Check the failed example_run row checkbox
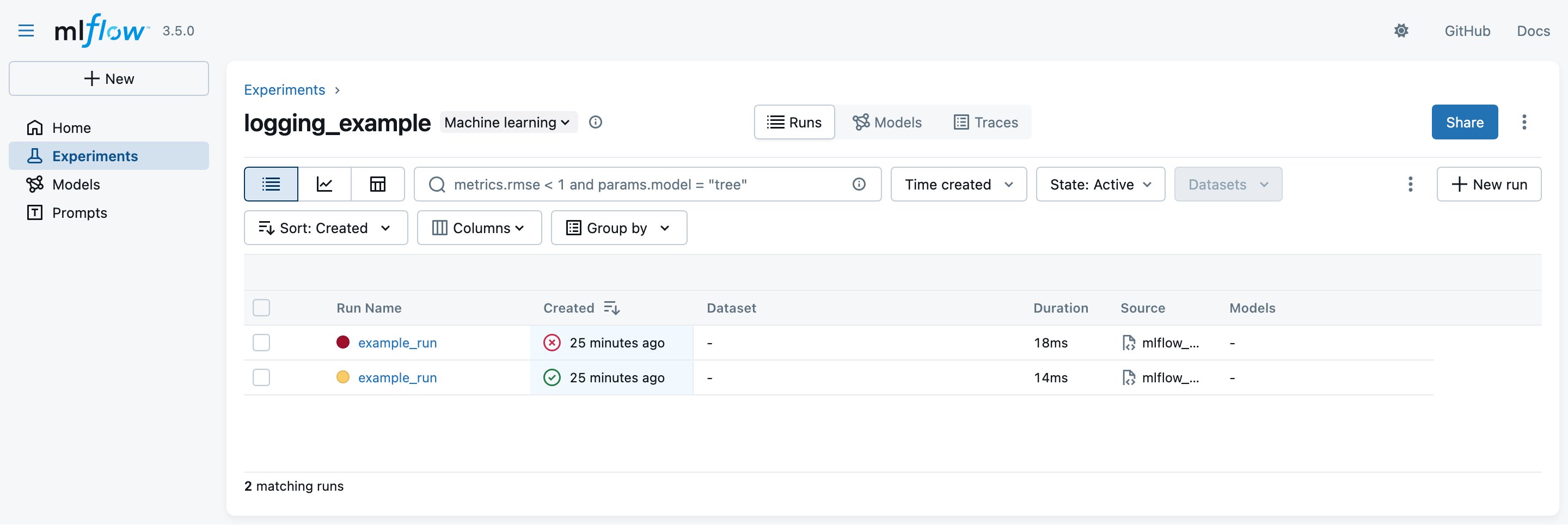Viewport: 1568px width, 525px height. click(x=261, y=343)
